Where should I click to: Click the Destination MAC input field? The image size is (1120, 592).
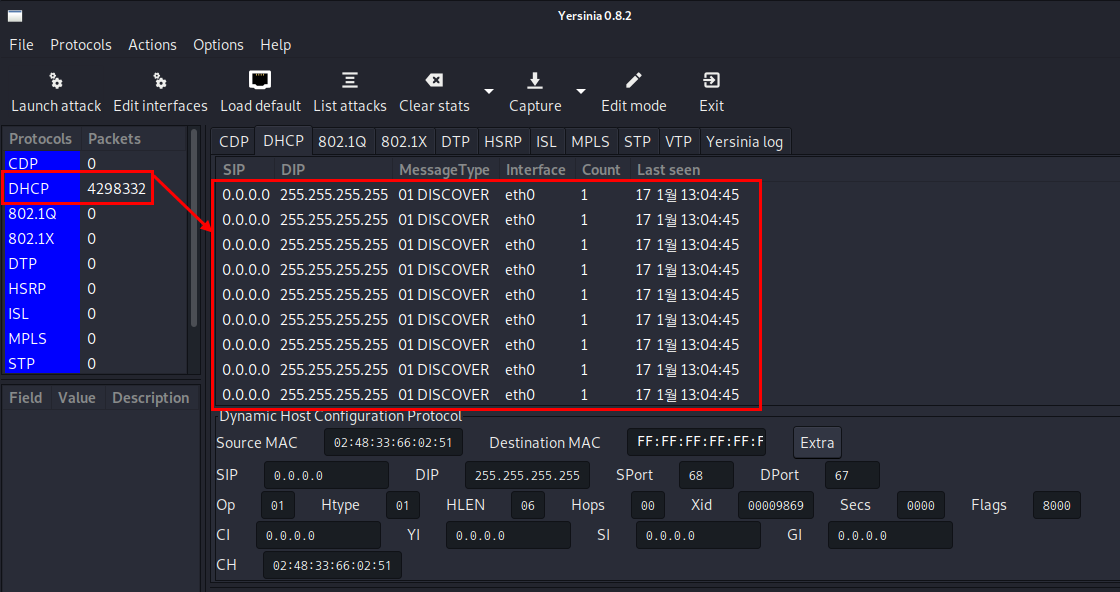point(696,443)
